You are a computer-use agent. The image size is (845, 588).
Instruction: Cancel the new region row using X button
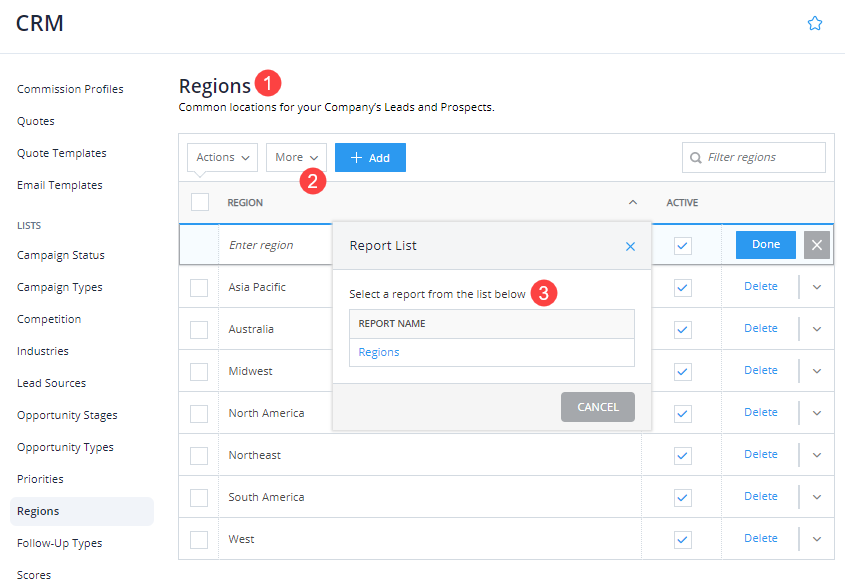(816, 245)
